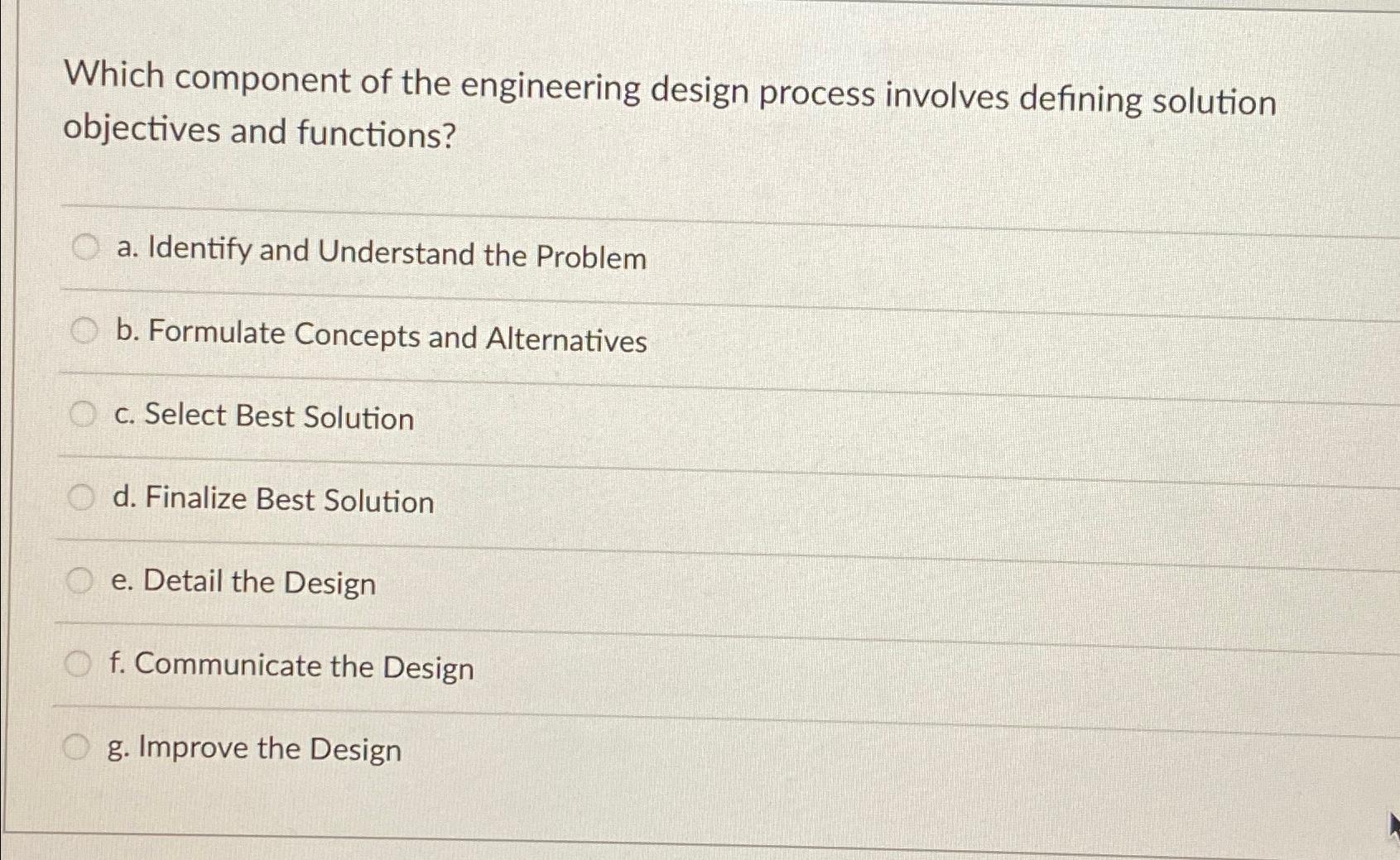Choose 'Improve the Design'

click(x=257, y=749)
